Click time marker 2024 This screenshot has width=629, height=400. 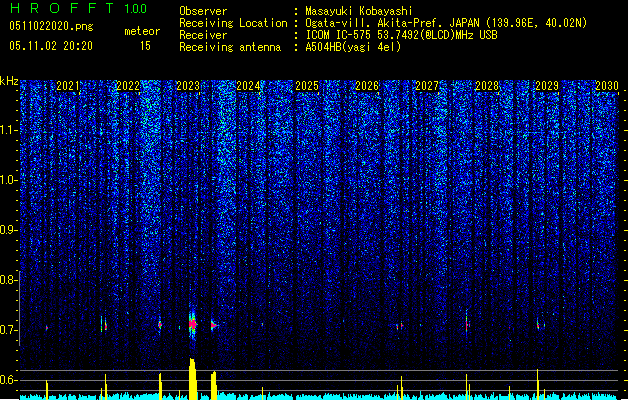(x=248, y=86)
